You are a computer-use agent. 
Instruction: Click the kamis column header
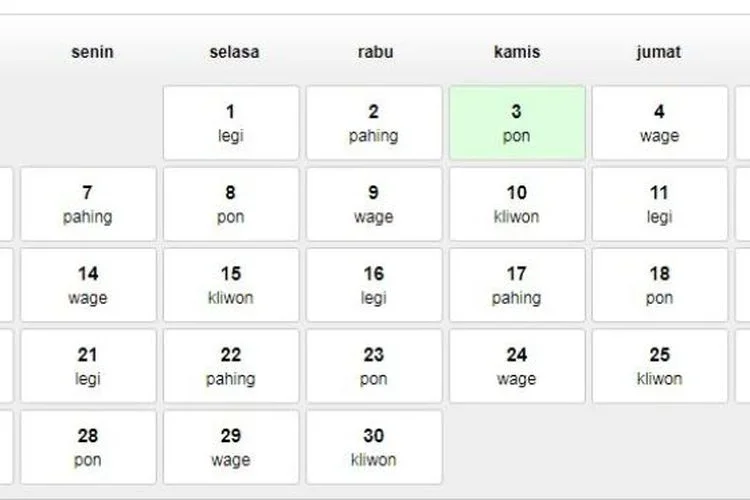click(x=517, y=52)
